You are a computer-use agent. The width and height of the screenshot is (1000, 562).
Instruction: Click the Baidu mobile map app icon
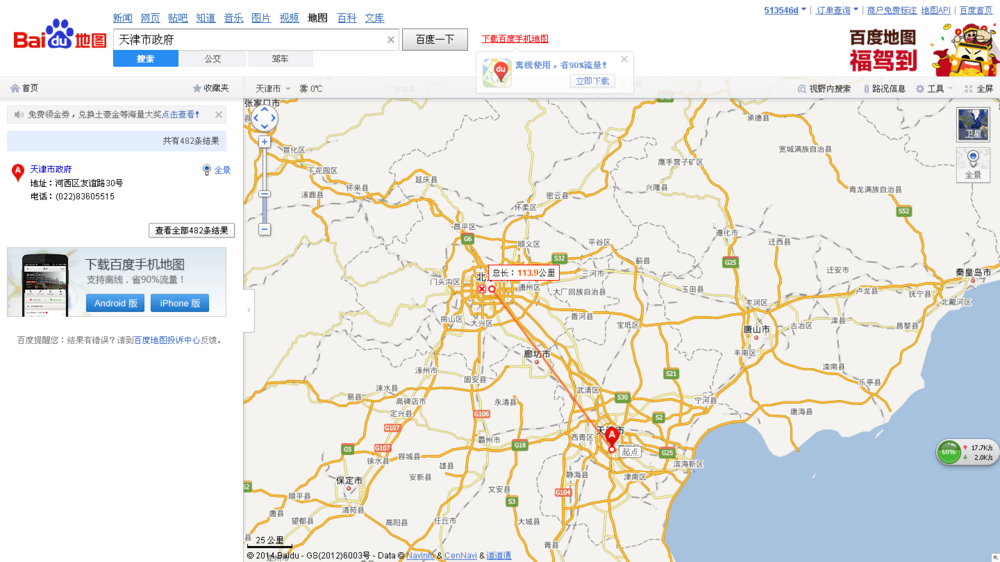coord(497,72)
